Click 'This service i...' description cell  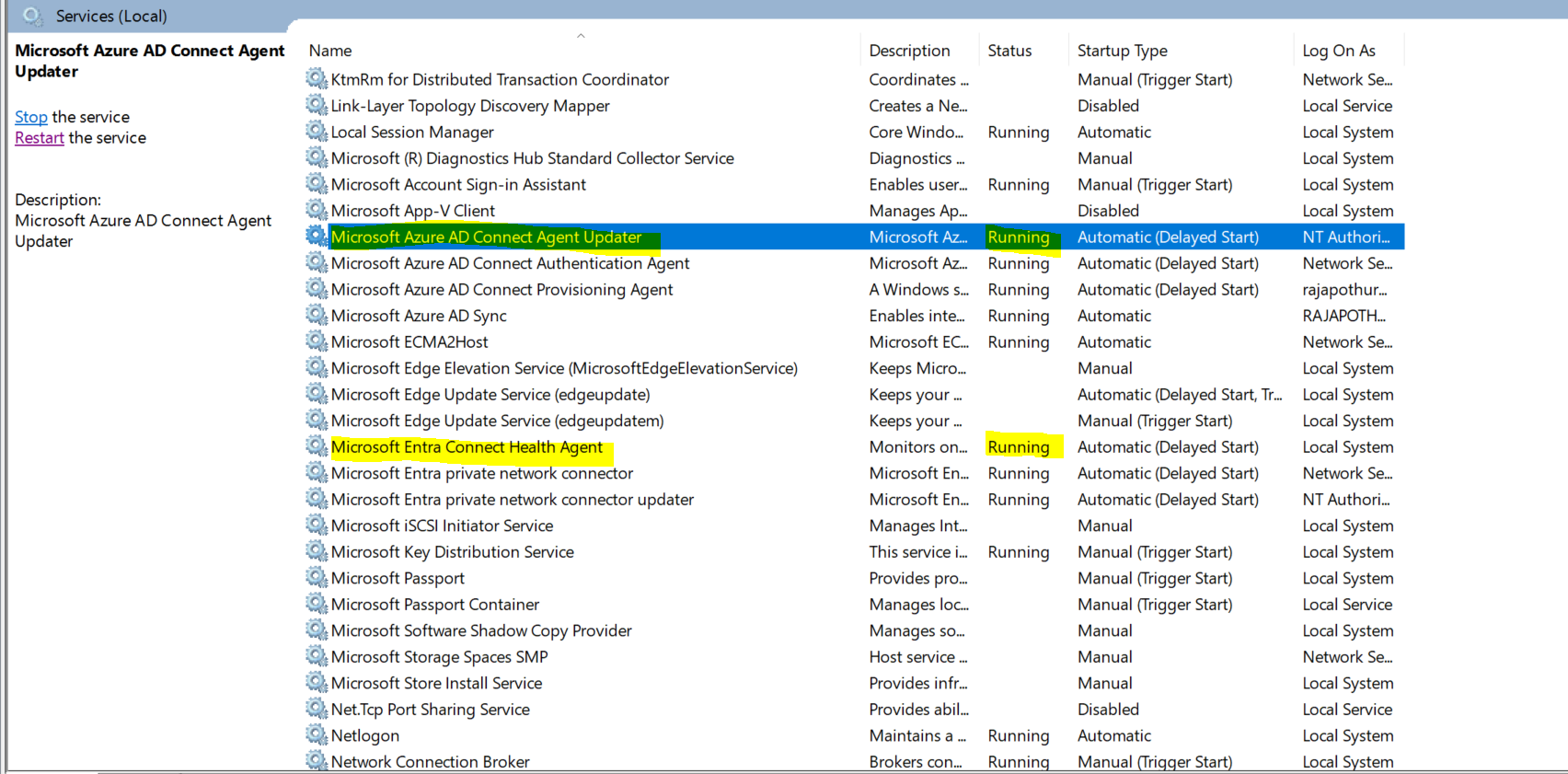918,552
